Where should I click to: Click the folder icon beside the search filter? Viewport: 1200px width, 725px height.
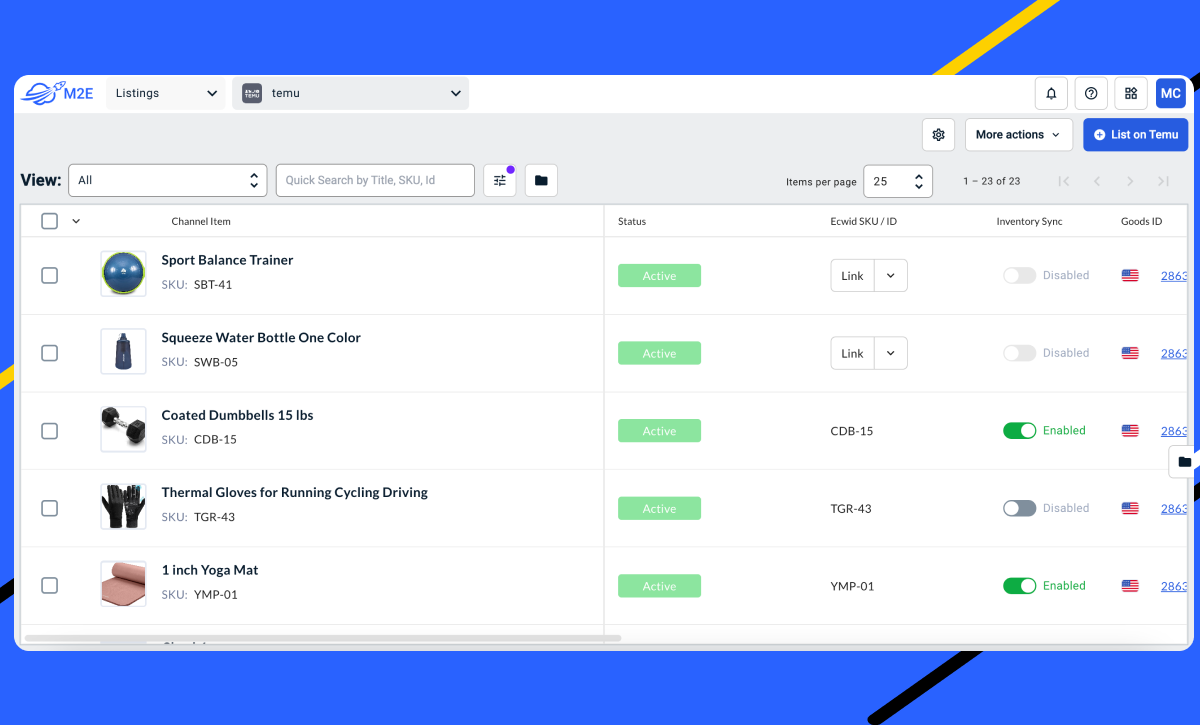541,181
